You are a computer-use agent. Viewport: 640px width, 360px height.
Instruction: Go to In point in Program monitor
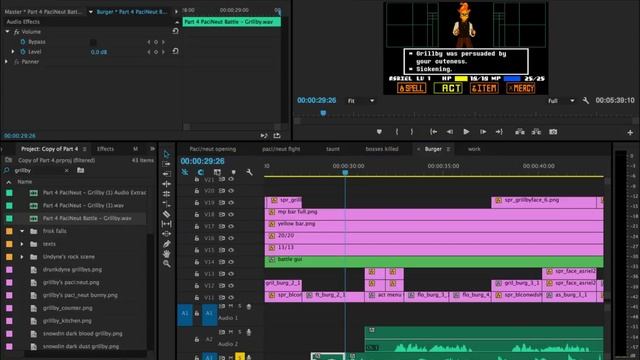(433, 132)
